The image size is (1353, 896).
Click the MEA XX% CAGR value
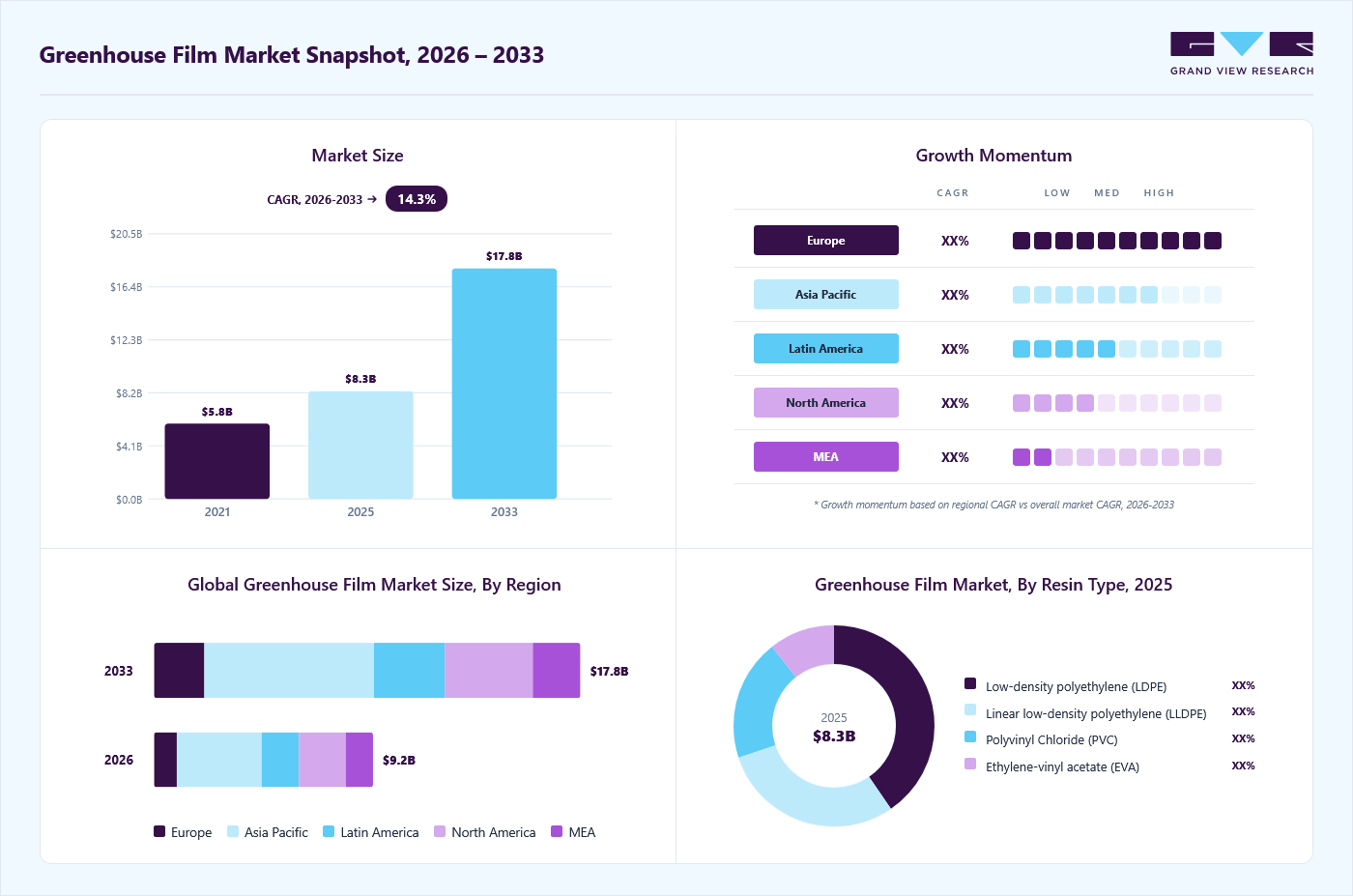[x=955, y=457]
